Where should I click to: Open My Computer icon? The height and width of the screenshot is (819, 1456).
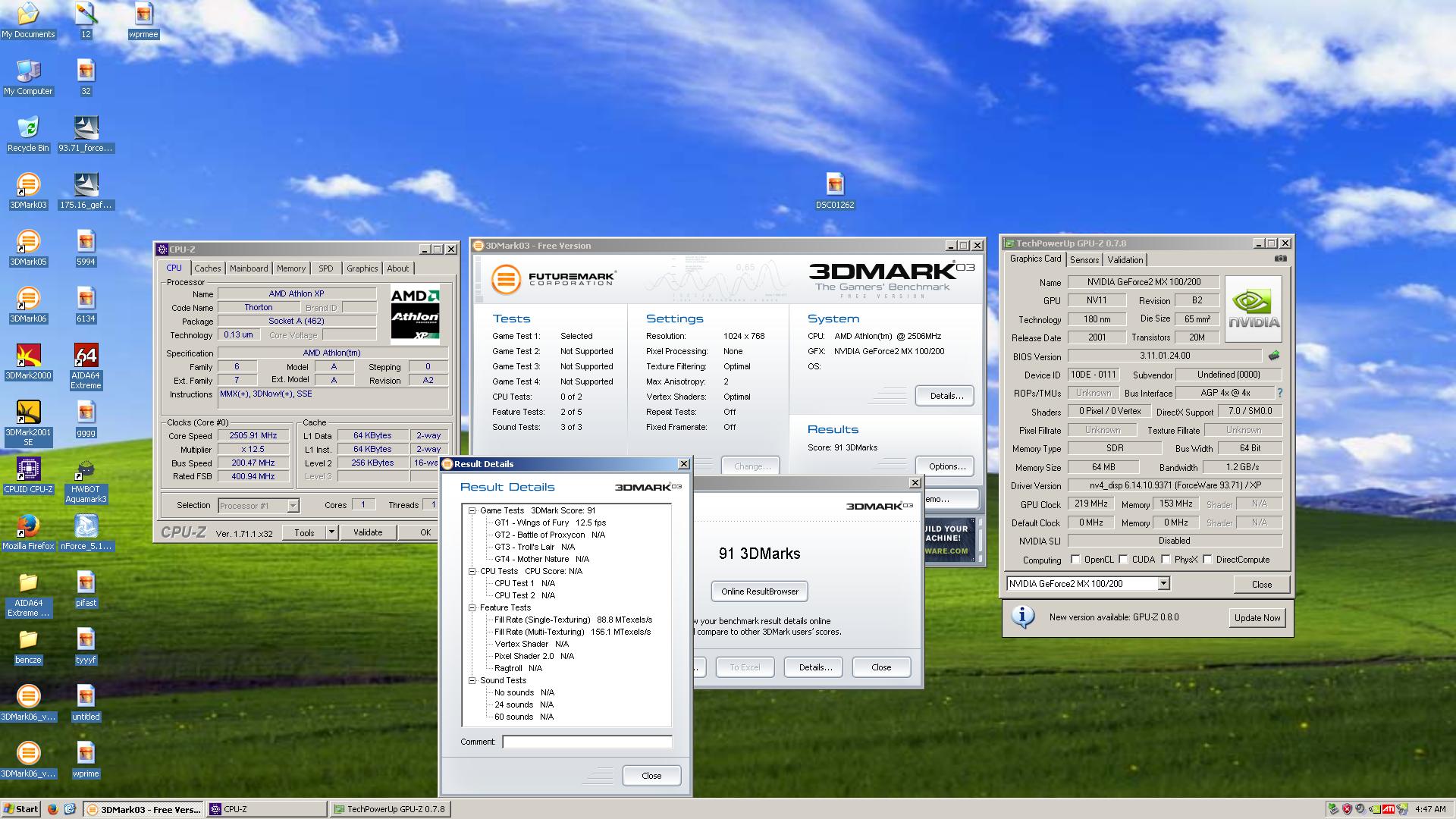(28, 77)
